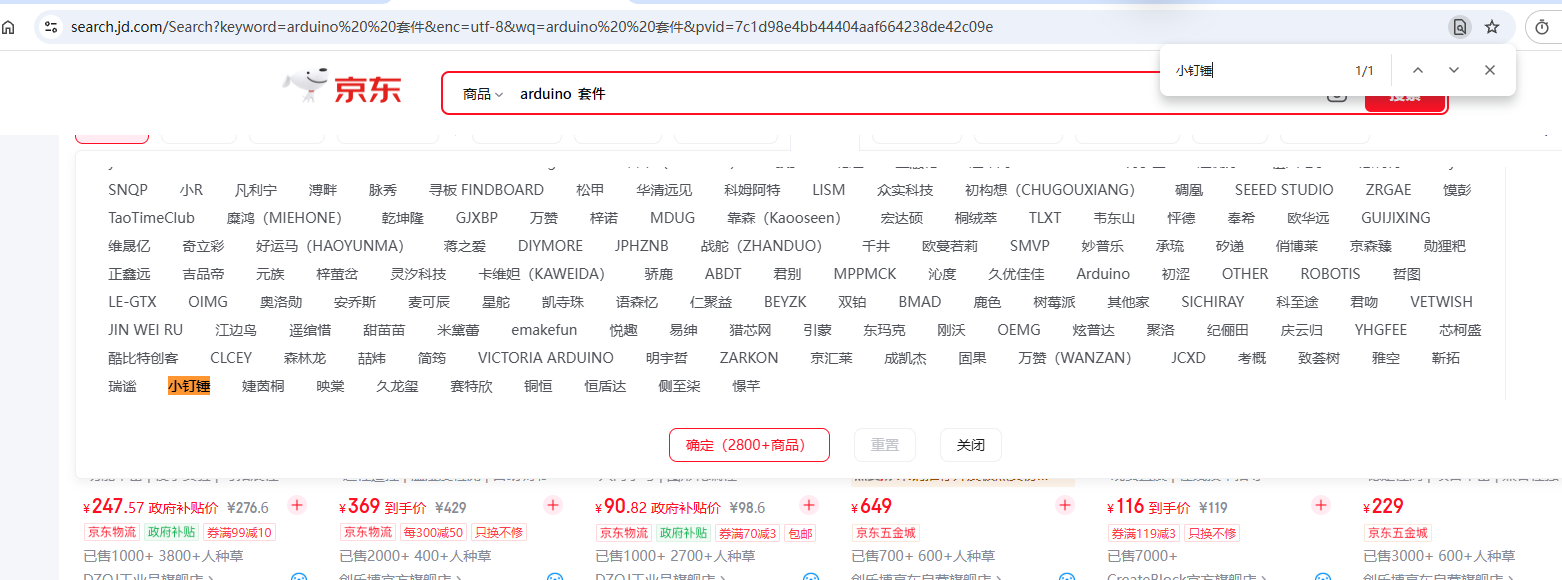The width and height of the screenshot is (1562, 580).
Task: Open the 商品 category dropdown in search bar
Action: 481,93
